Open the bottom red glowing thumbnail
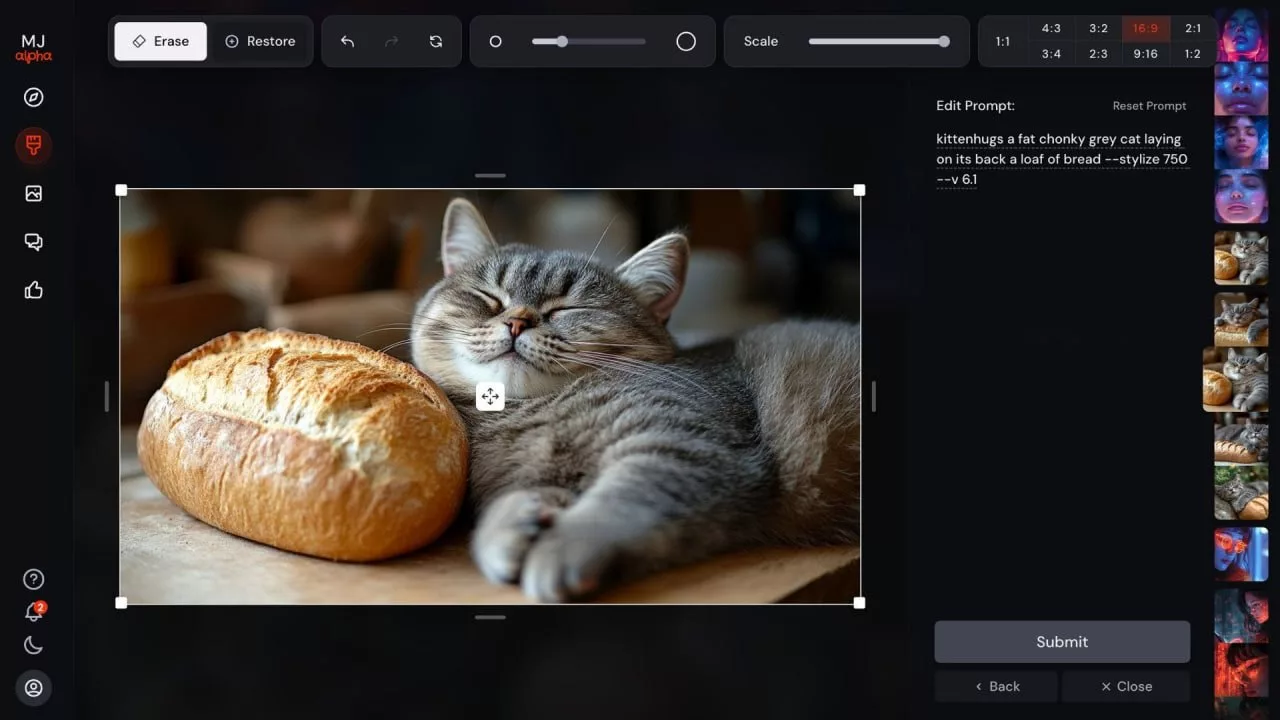 pyautogui.click(x=1241, y=670)
